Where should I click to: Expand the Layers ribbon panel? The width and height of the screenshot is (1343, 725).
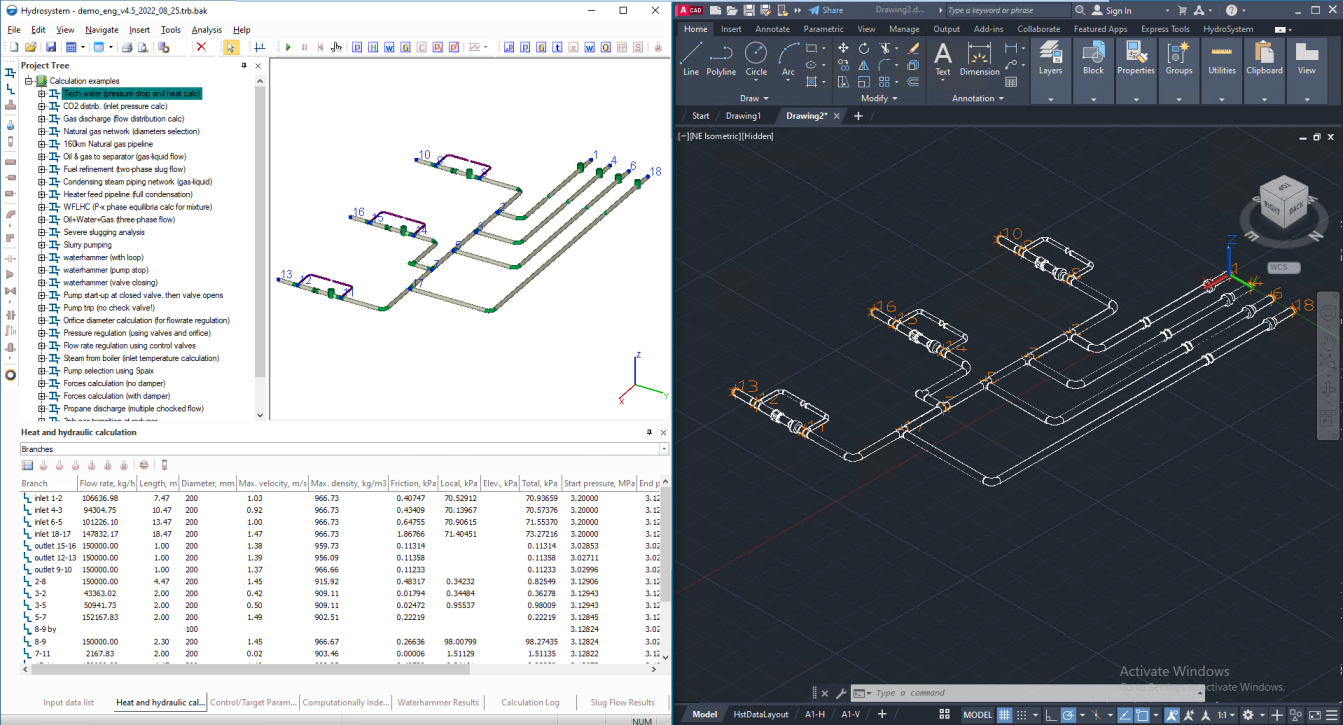1050,99
